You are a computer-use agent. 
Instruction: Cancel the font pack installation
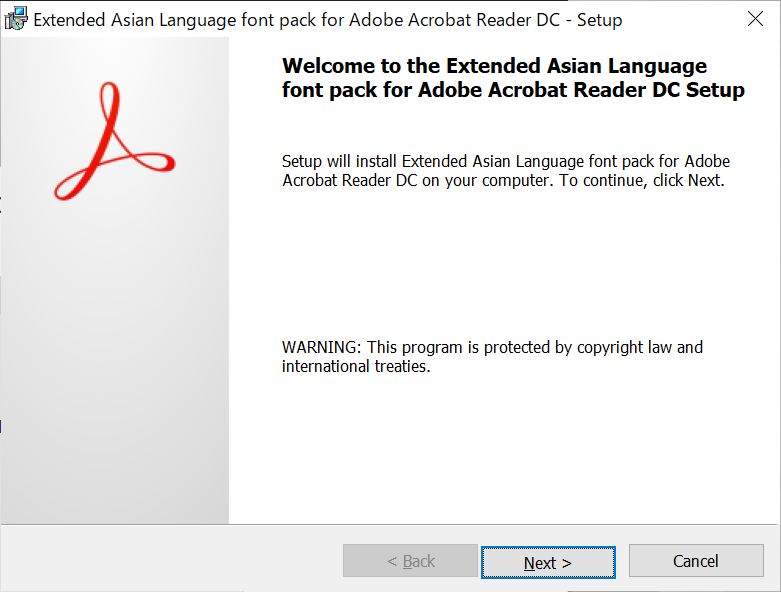[x=696, y=561]
